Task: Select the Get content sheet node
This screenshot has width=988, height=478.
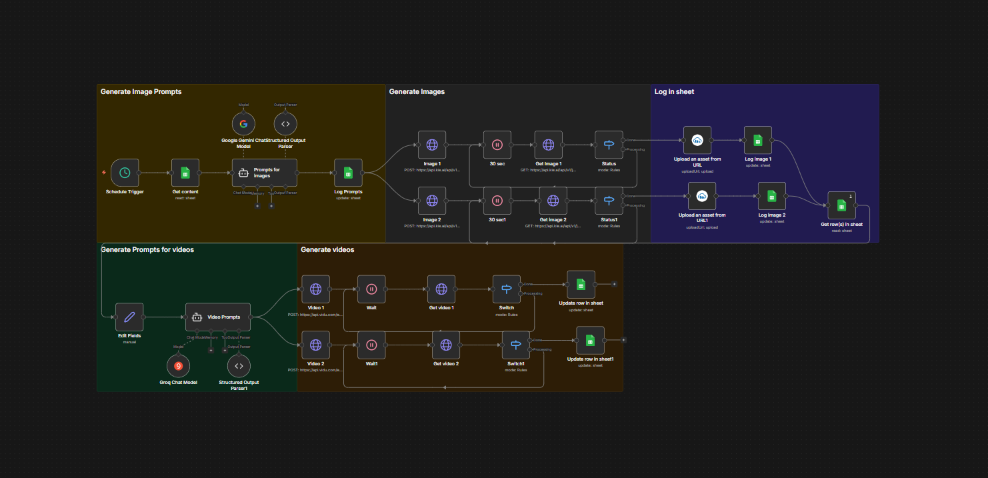Action: pos(185,173)
